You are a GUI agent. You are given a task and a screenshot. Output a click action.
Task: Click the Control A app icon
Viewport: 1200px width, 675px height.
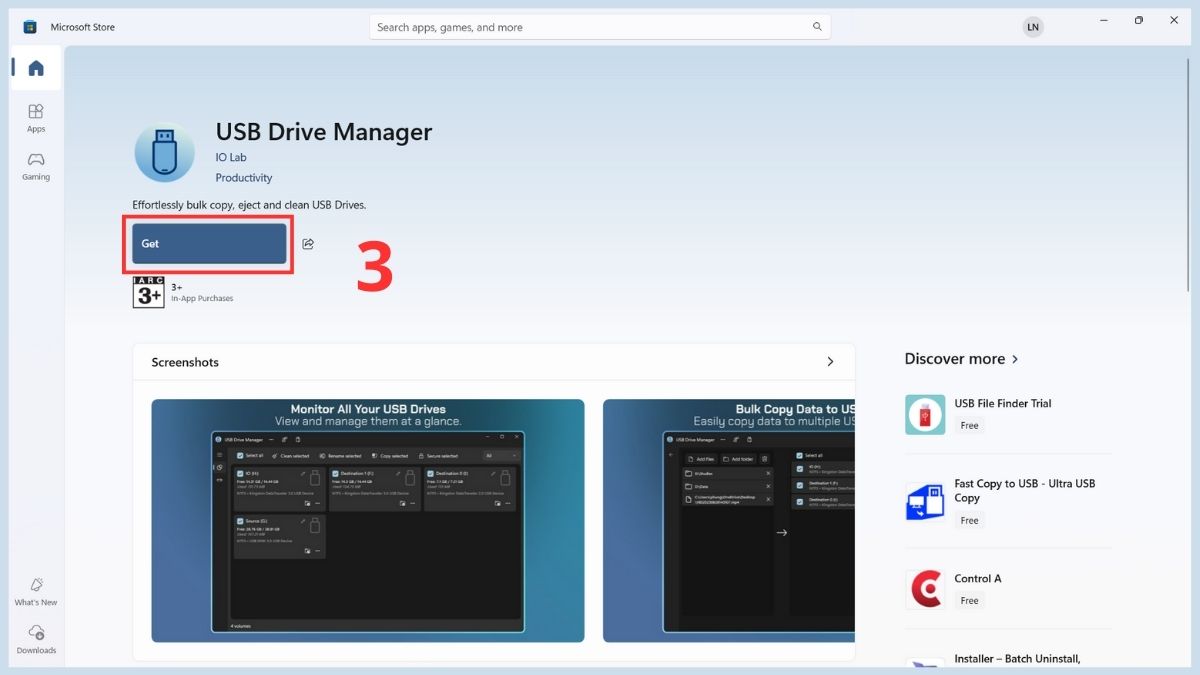[x=925, y=589]
